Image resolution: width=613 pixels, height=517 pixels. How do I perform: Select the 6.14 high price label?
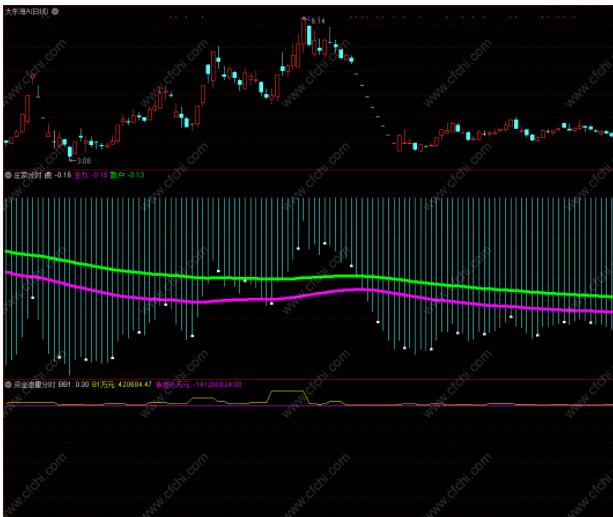[318, 21]
